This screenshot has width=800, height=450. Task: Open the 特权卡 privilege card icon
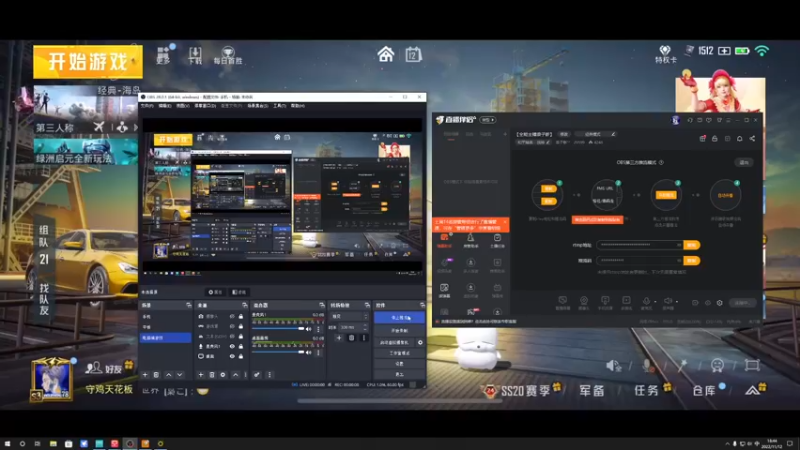[x=665, y=54]
